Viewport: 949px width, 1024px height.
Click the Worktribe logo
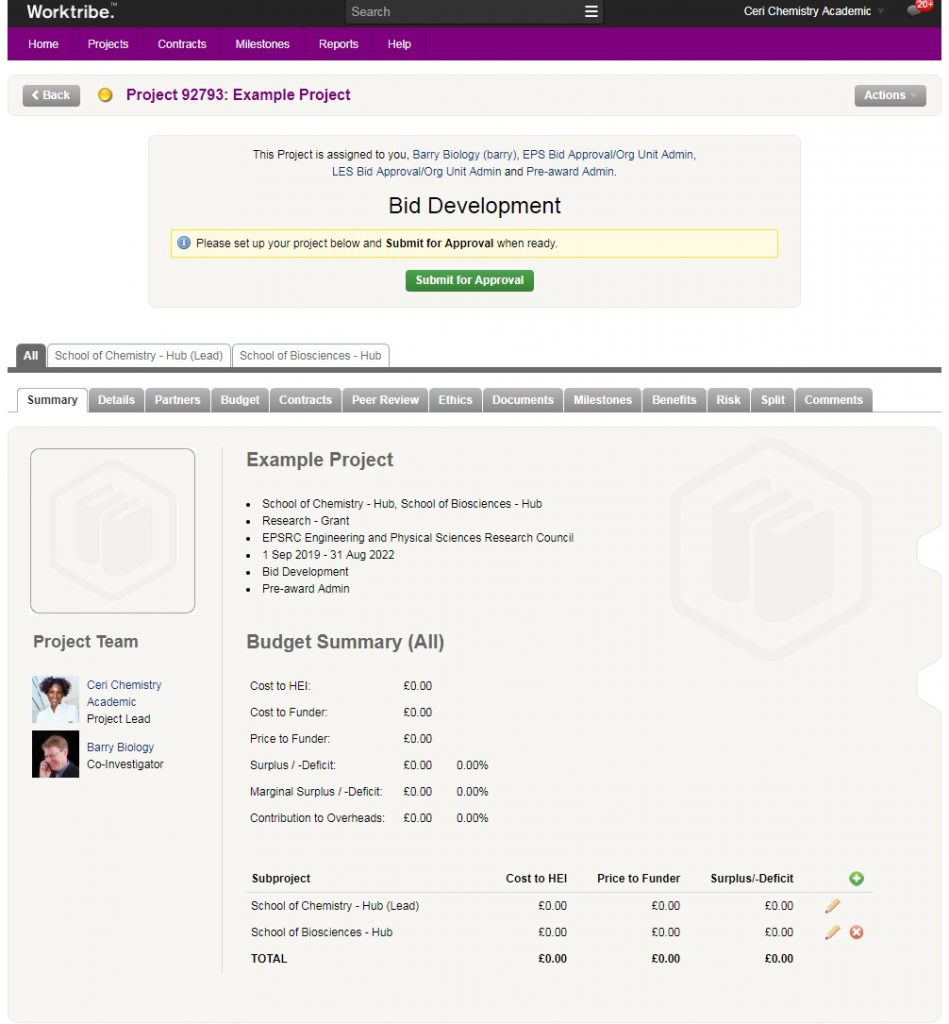[x=71, y=12]
